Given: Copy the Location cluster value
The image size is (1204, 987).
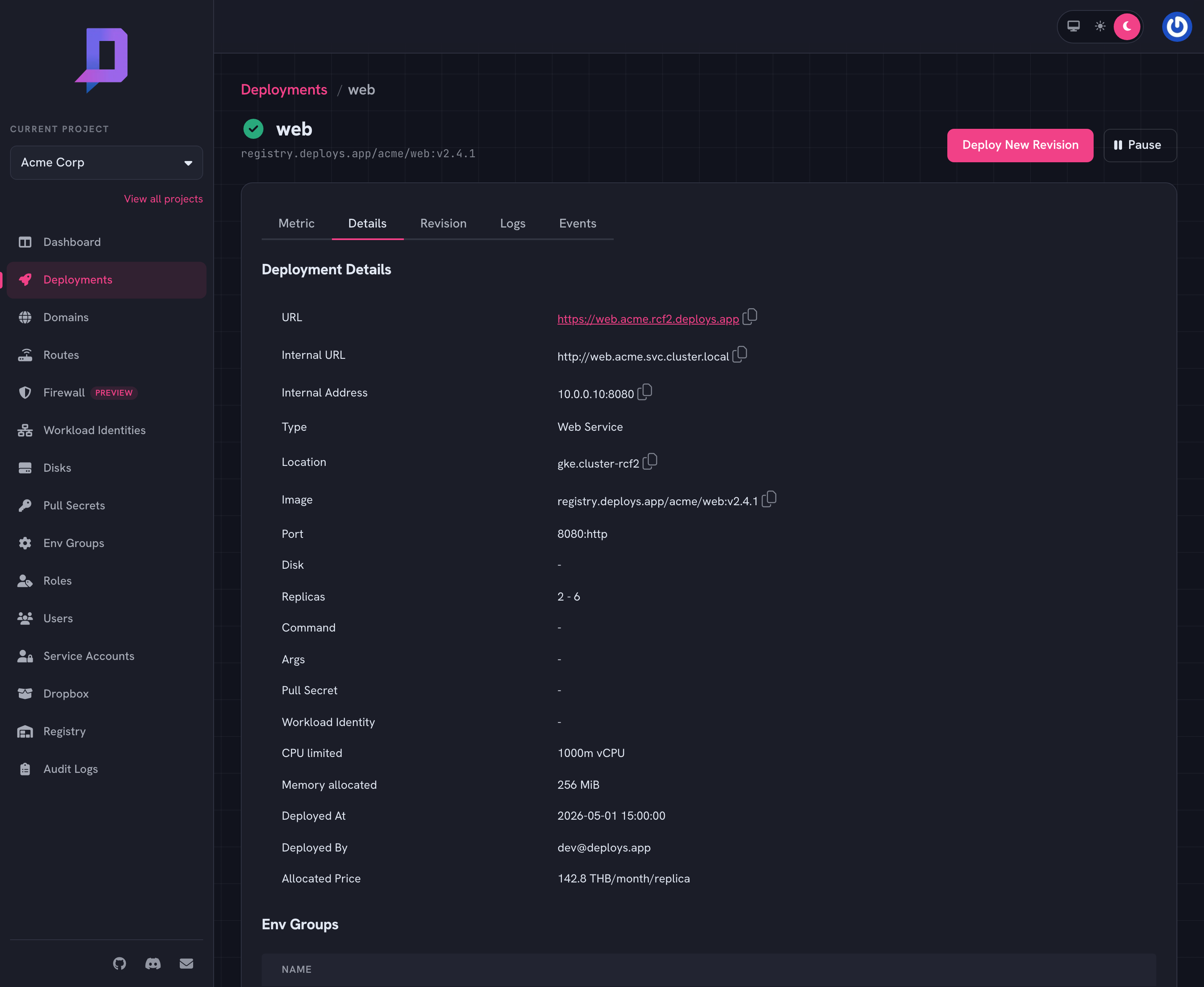Looking at the screenshot, I should (650, 461).
